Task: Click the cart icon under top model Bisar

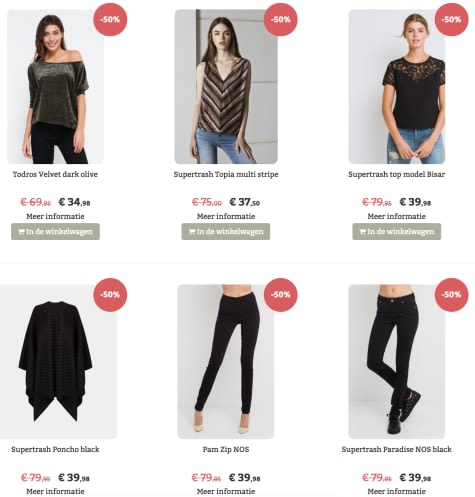Action: 363,232
